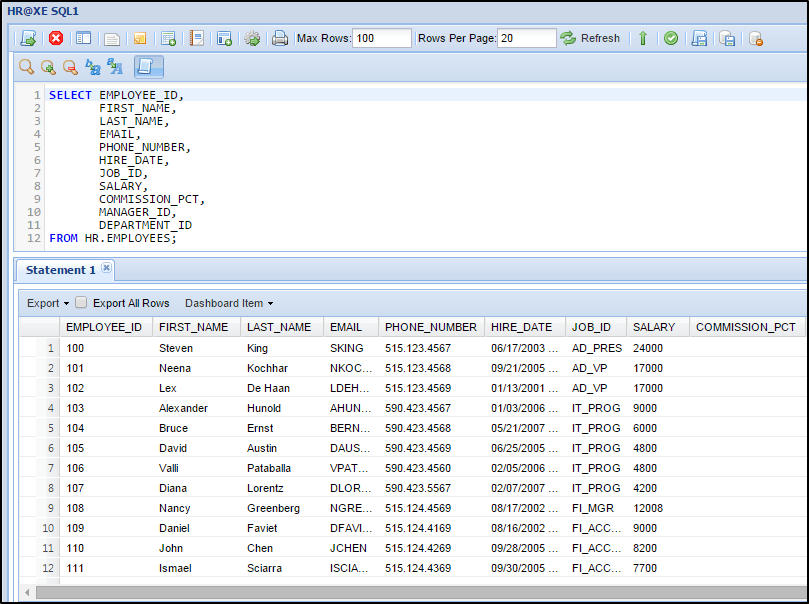The height and width of the screenshot is (604, 809).
Task: Close the Statement 1 tab
Action: pyautogui.click(x=107, y=266)
